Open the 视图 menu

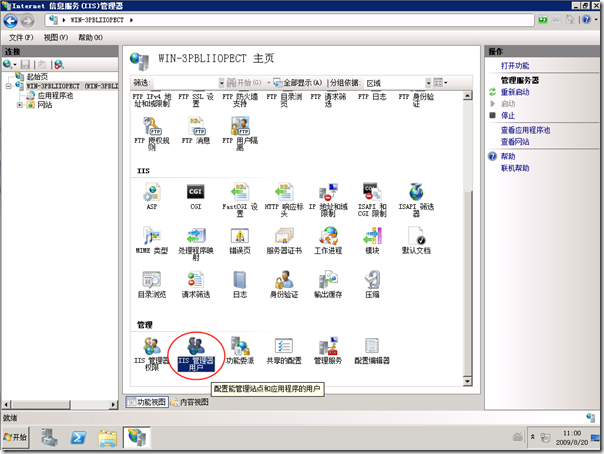[x=55, y=37]
